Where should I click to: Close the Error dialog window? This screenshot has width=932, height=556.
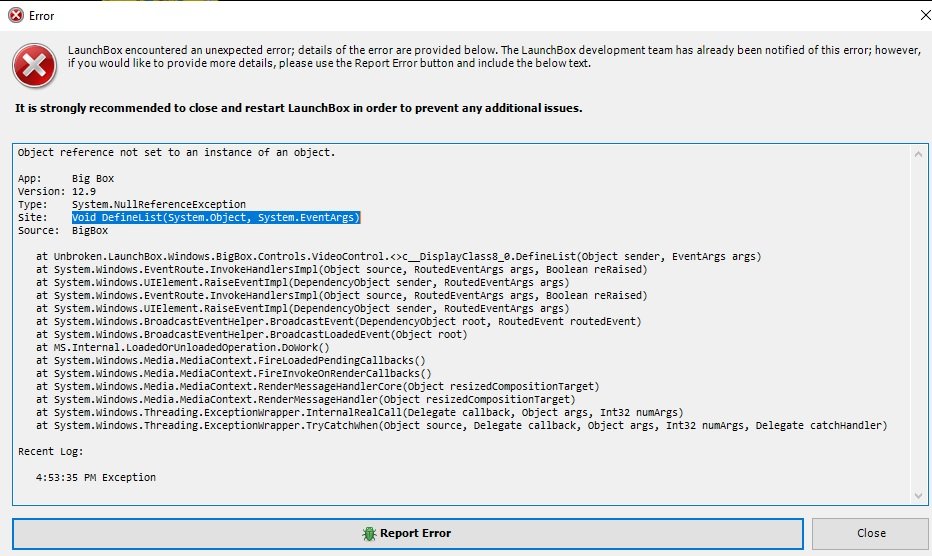click(x=925, y=15)
